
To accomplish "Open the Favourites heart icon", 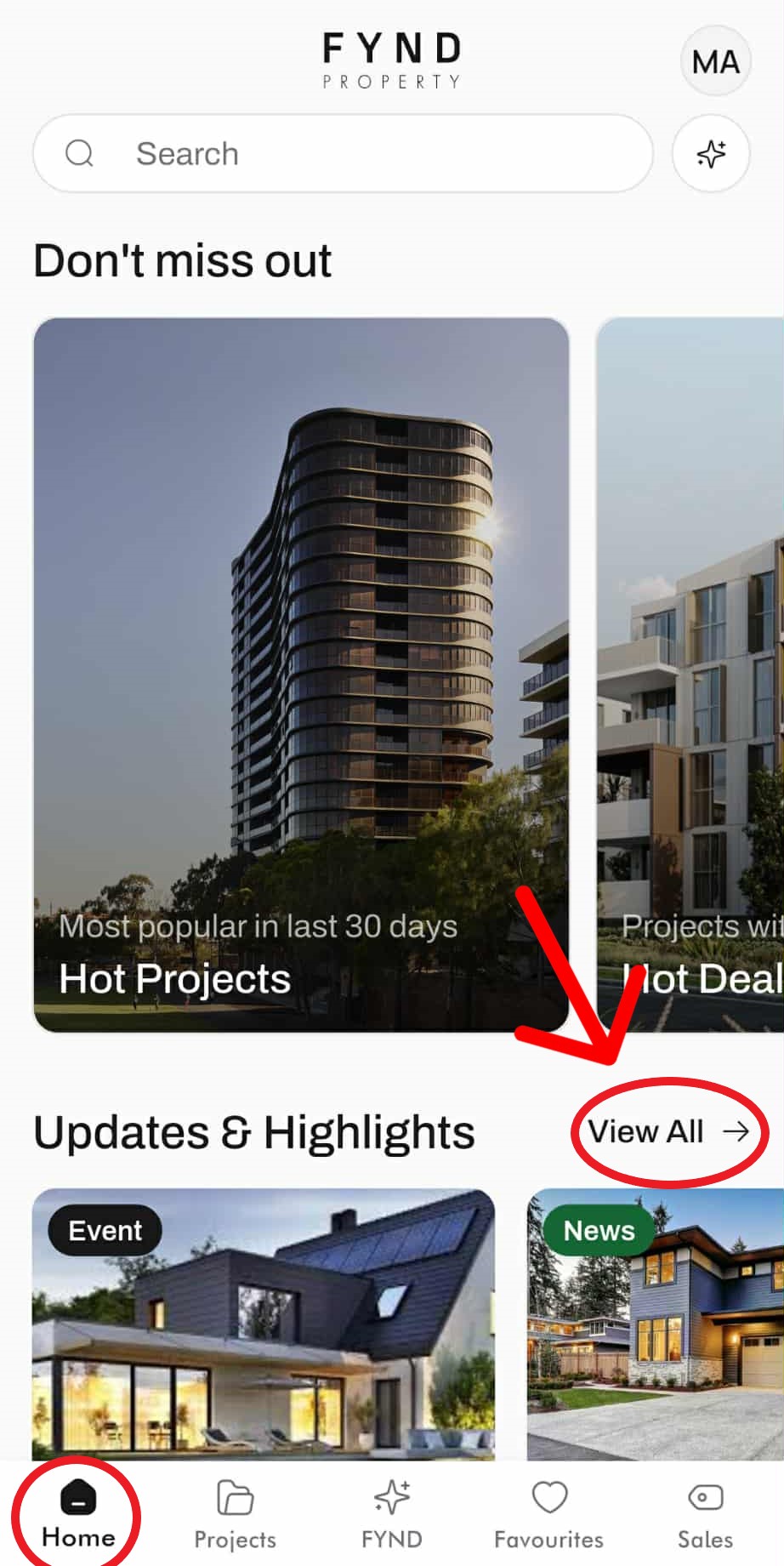I will pyautogui.click(x=549, y=1497).
